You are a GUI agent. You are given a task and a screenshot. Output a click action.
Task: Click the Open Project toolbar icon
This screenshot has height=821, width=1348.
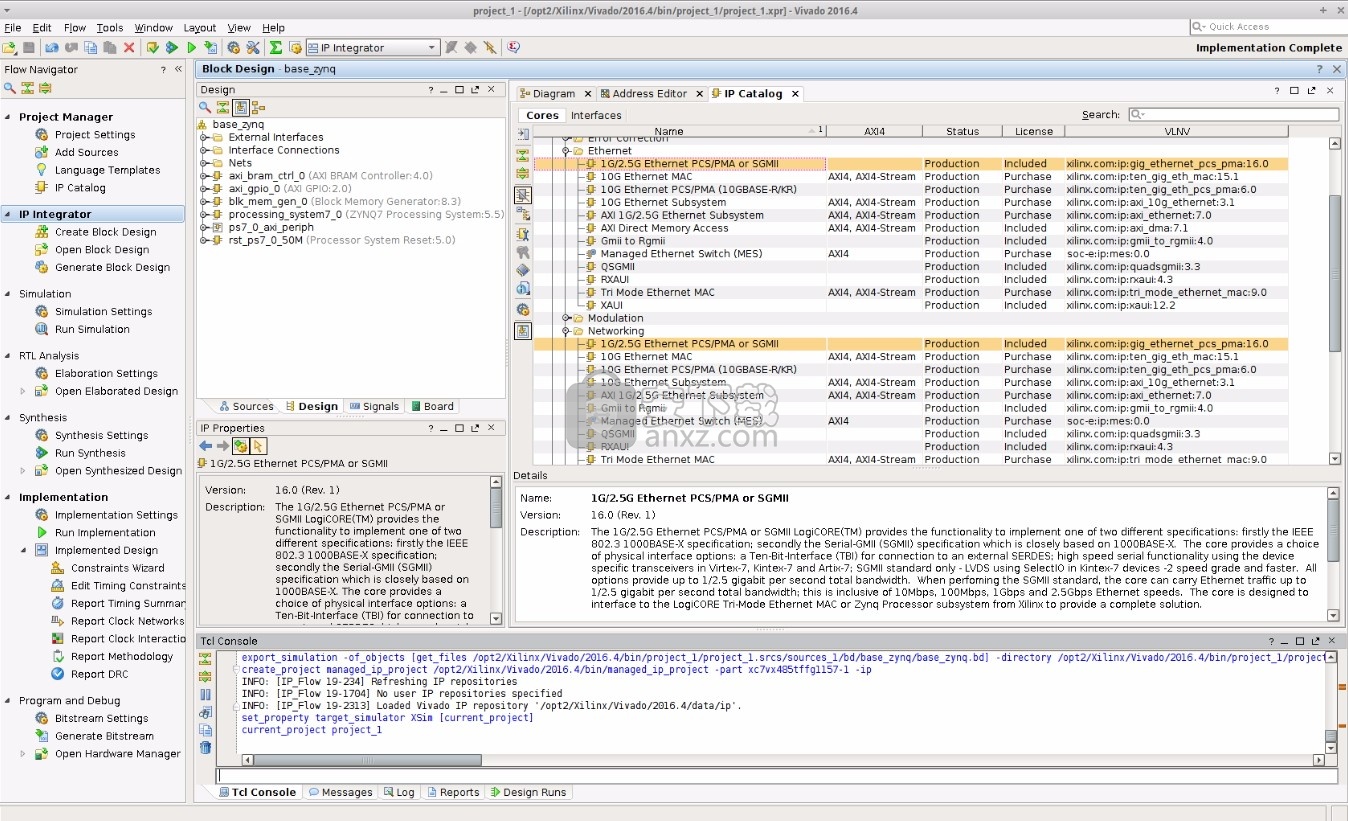click(x=9, y=47)
